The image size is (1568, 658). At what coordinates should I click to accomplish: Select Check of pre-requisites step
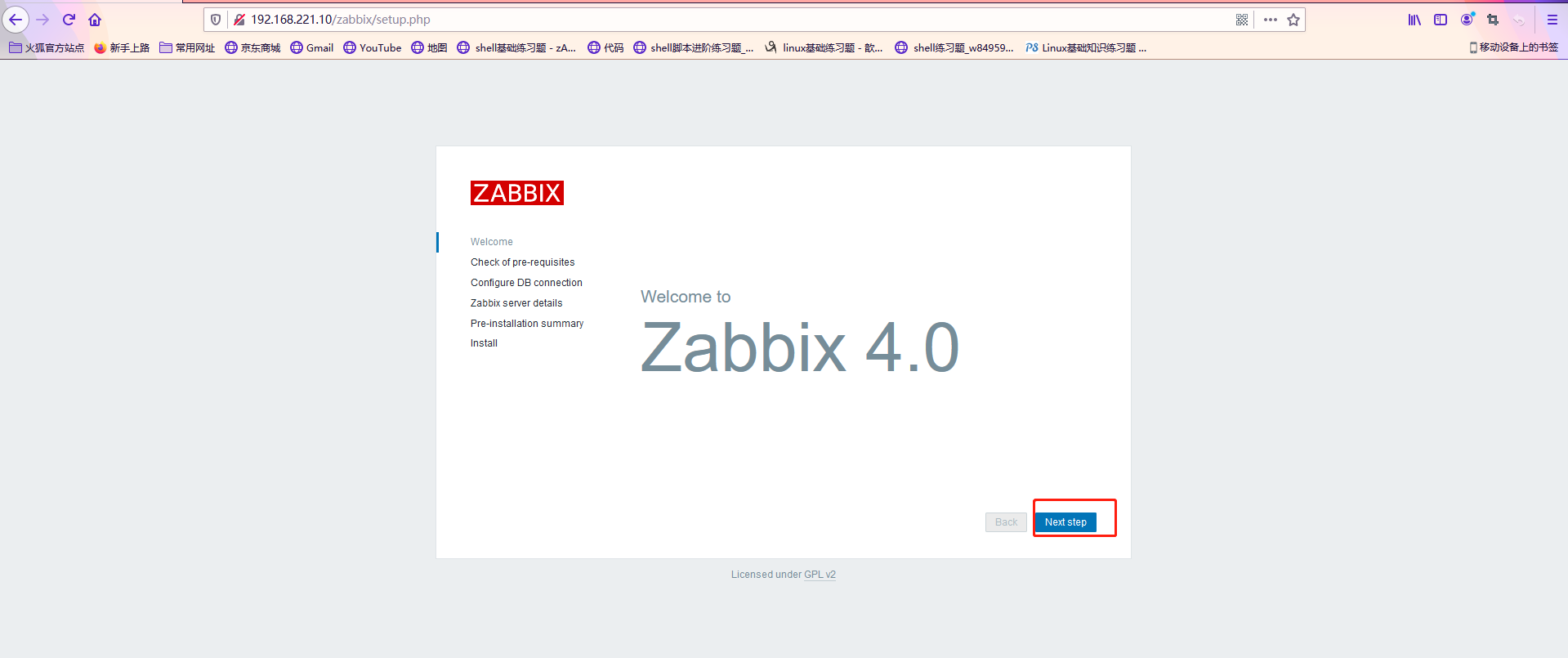(523, 262)
